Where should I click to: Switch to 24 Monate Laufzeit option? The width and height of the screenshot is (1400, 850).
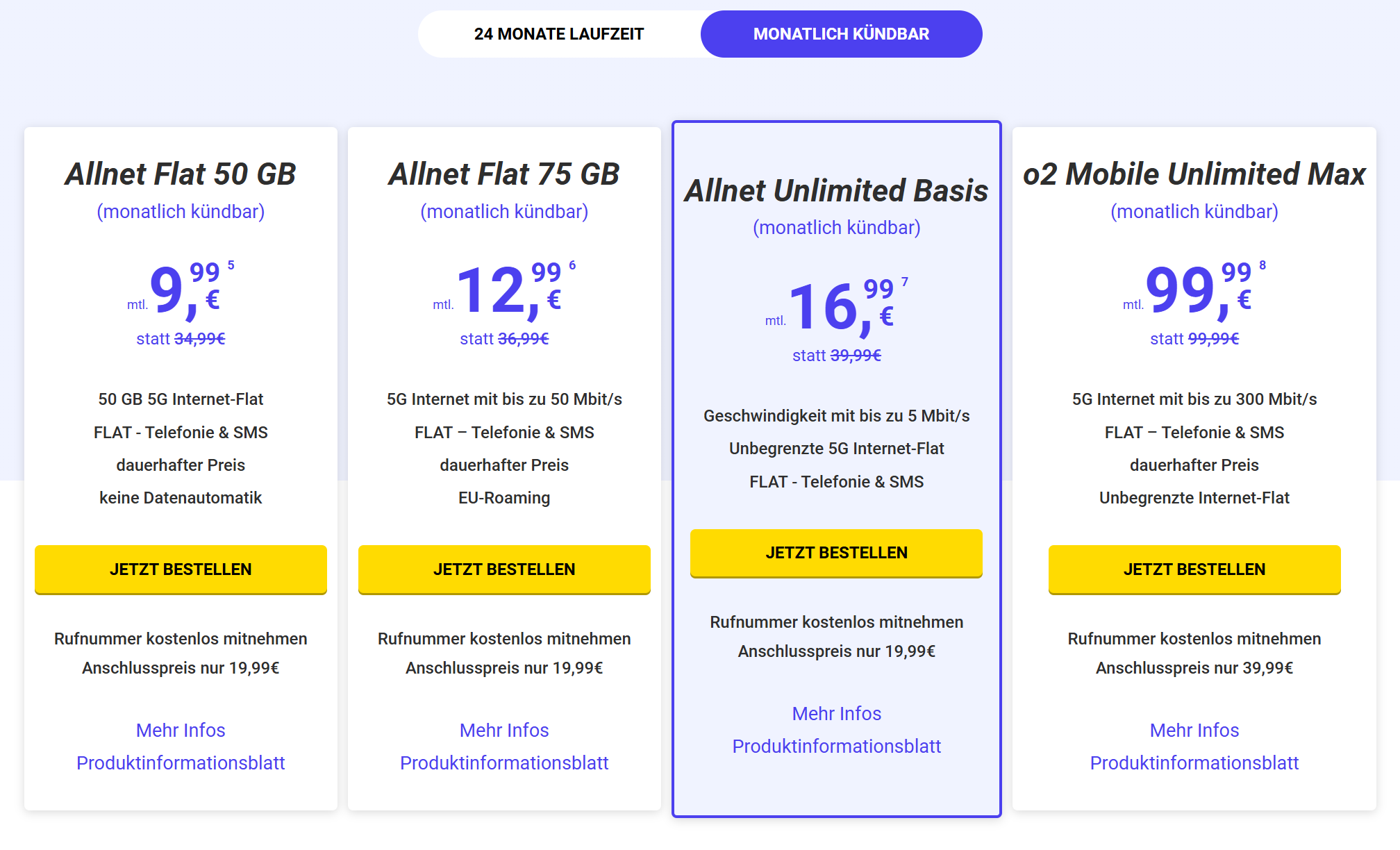coord(559,34)
